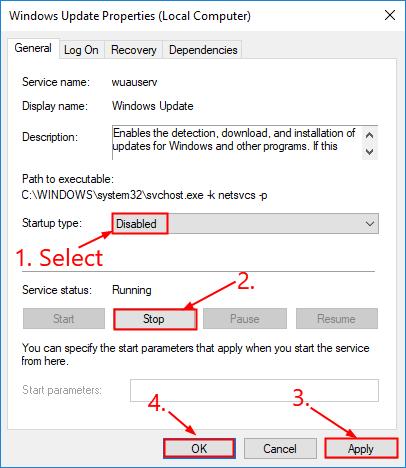Stop the running Windows Update service

click(x=154, y=319)
